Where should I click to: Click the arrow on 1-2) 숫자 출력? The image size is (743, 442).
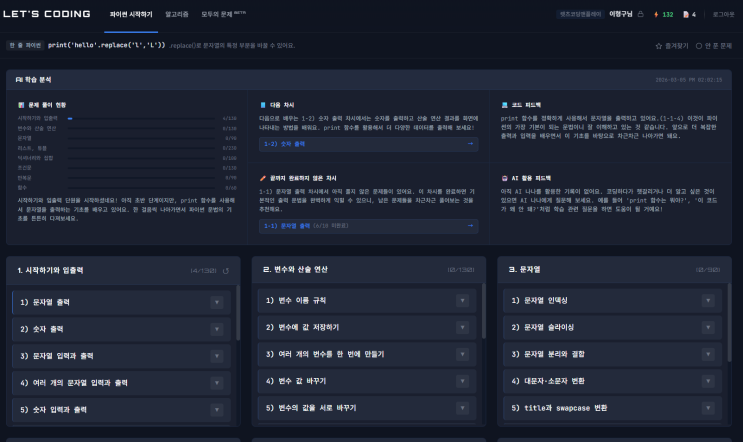pos(470,144)
